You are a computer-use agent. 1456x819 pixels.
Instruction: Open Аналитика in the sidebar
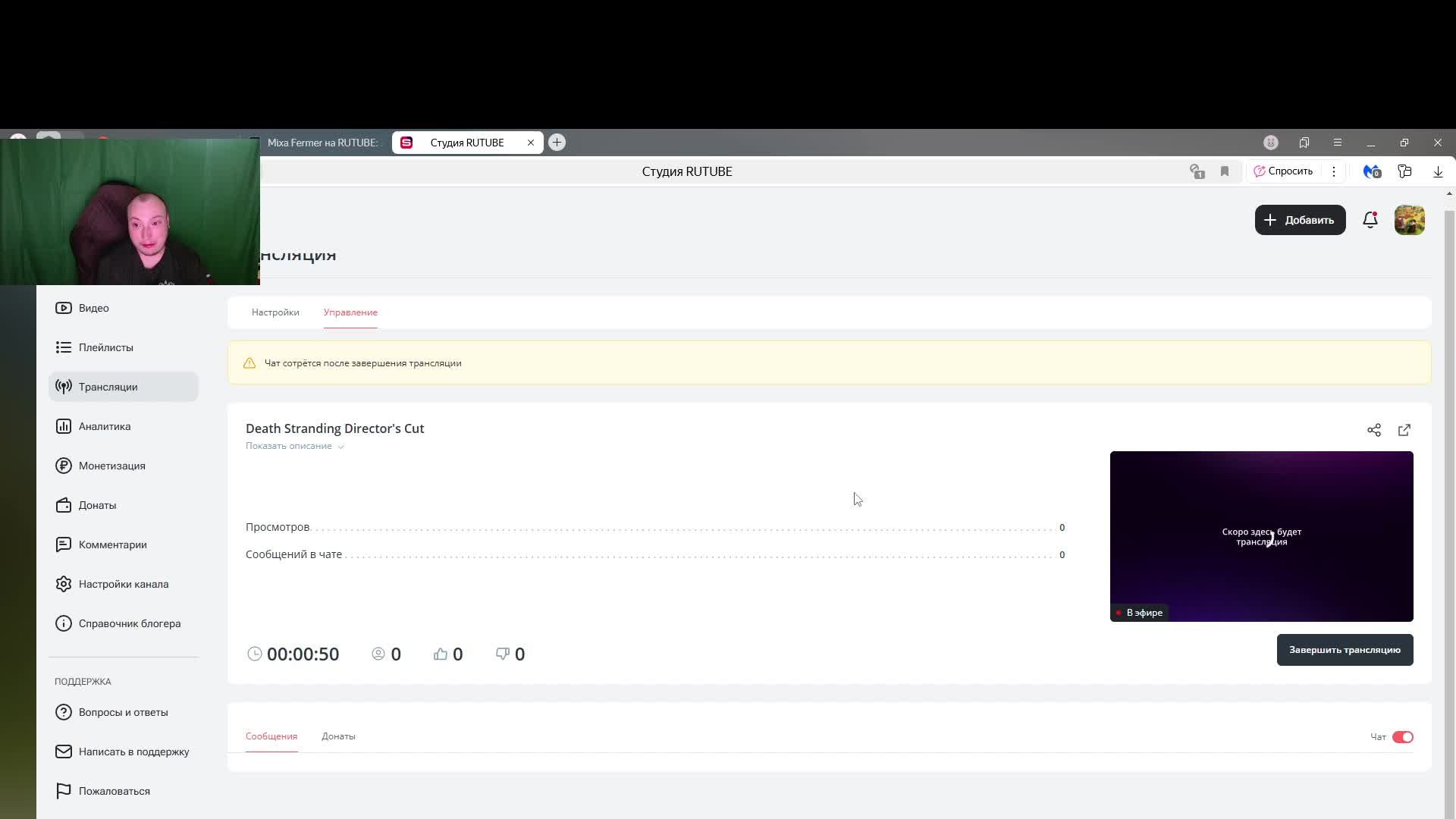point(104,426)
